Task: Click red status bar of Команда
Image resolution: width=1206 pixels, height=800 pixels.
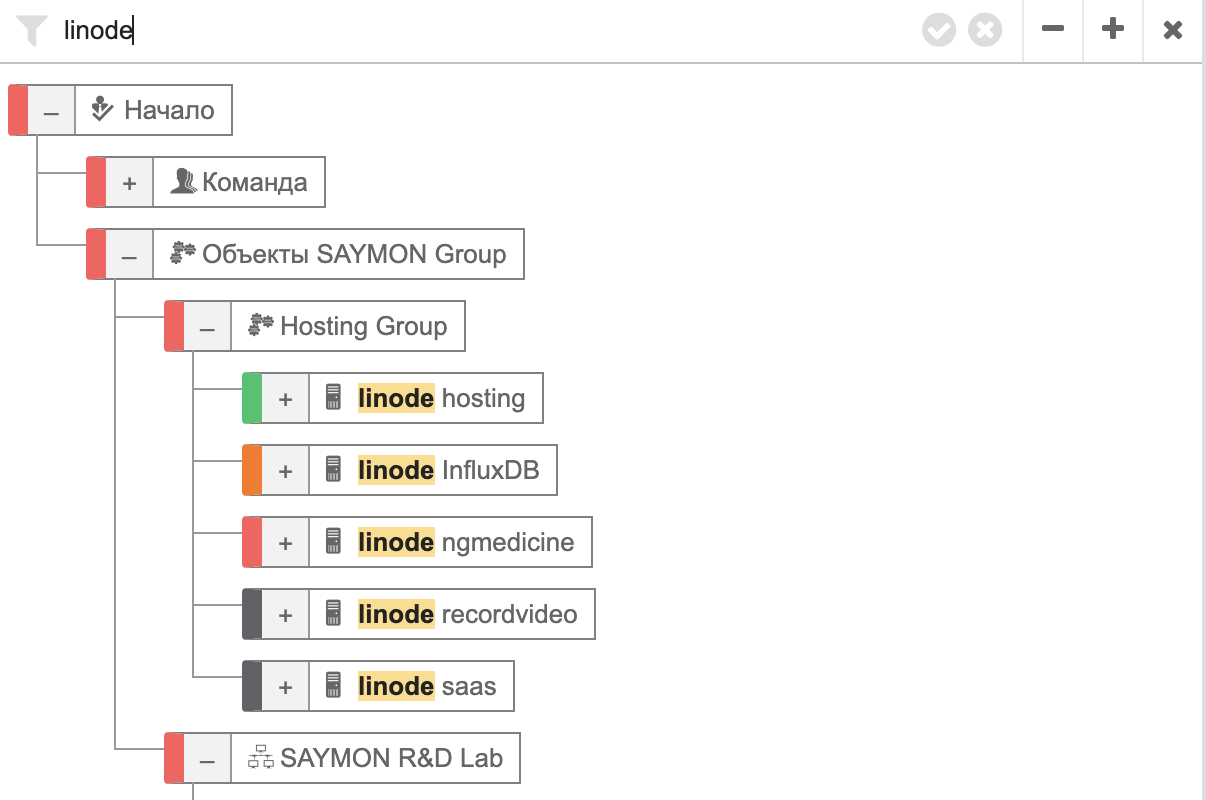Action: [96, 182]
